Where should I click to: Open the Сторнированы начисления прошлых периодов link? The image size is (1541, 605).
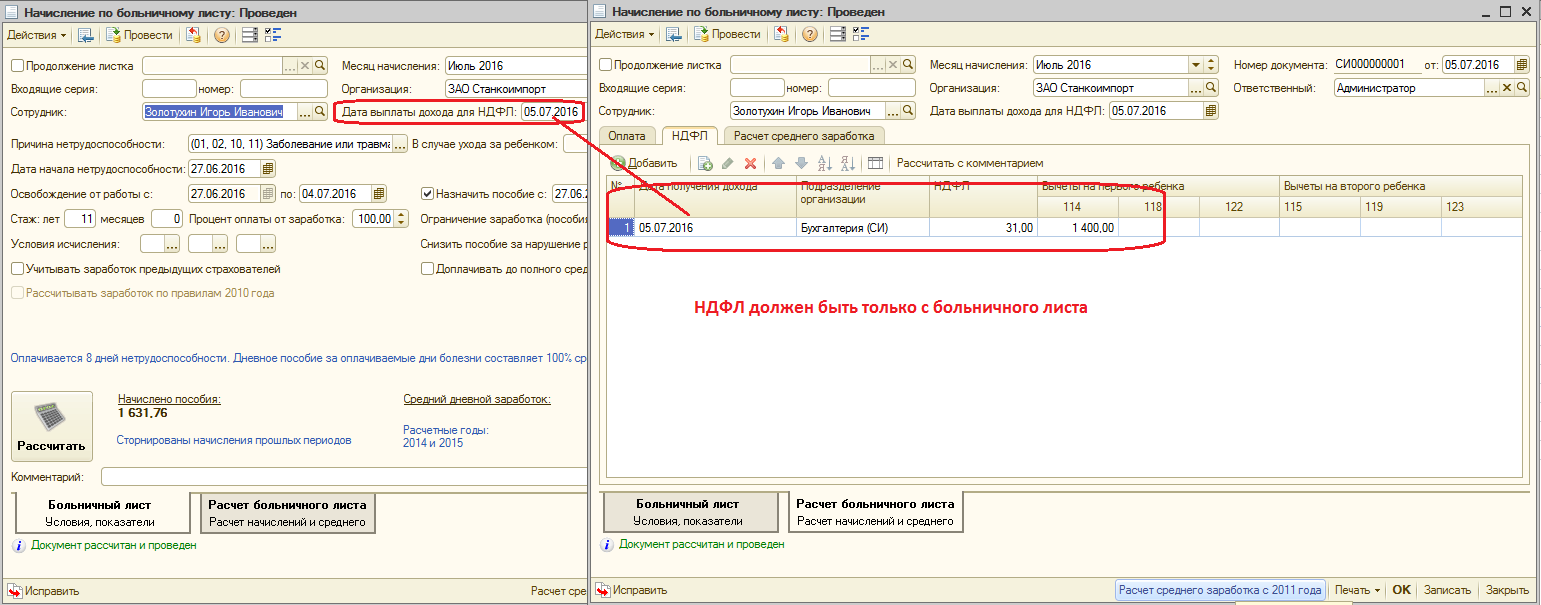(x=234, y=440)
